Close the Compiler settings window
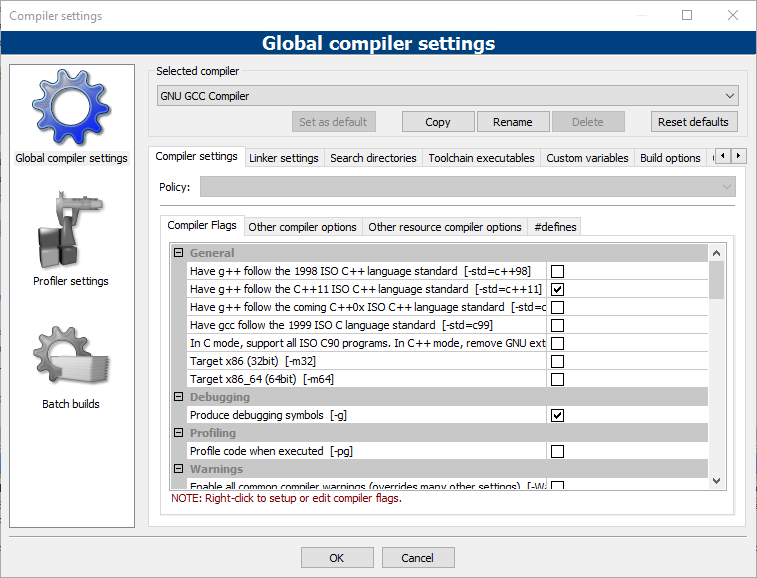Viewport: 757px width, 578px height. pos(733,15)
